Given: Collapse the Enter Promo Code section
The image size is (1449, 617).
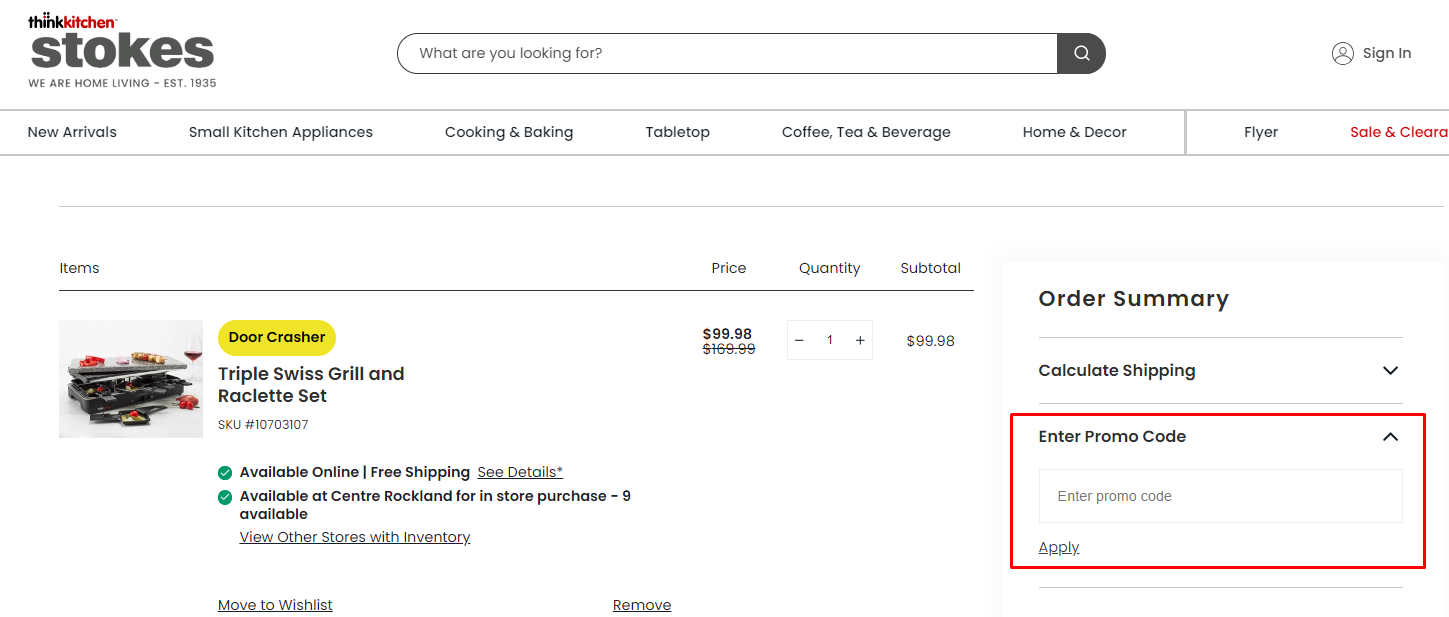Looking at the screenshot, I should 1220,437.
